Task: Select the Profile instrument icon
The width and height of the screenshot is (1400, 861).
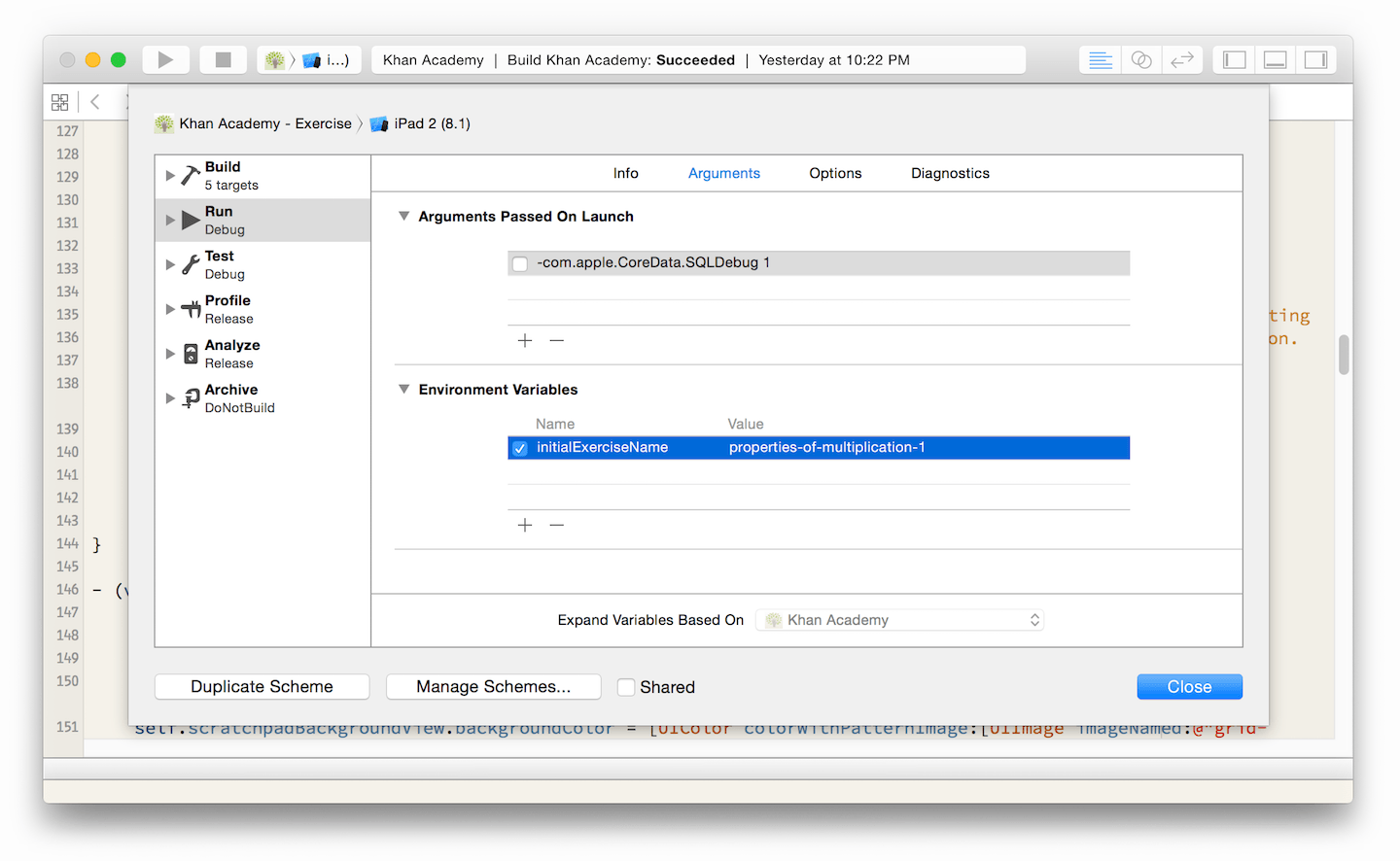Action: (x=191, y=310)
